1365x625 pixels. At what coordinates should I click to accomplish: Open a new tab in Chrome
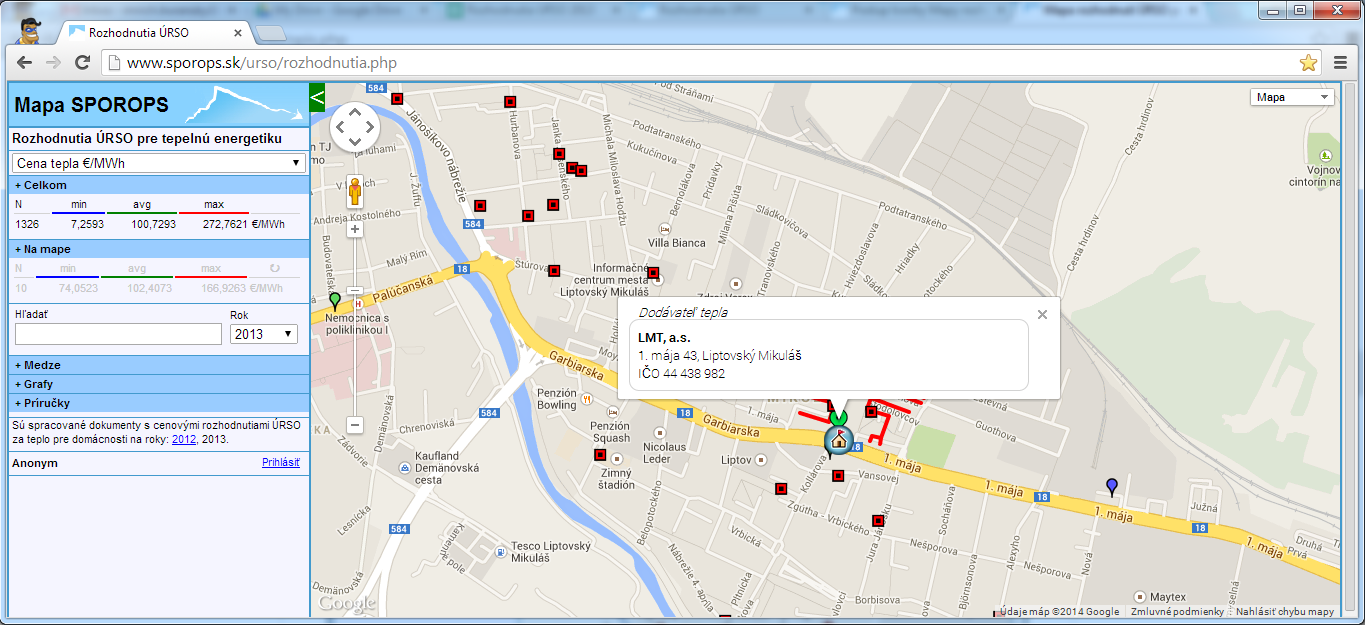[x=270, y=33]
